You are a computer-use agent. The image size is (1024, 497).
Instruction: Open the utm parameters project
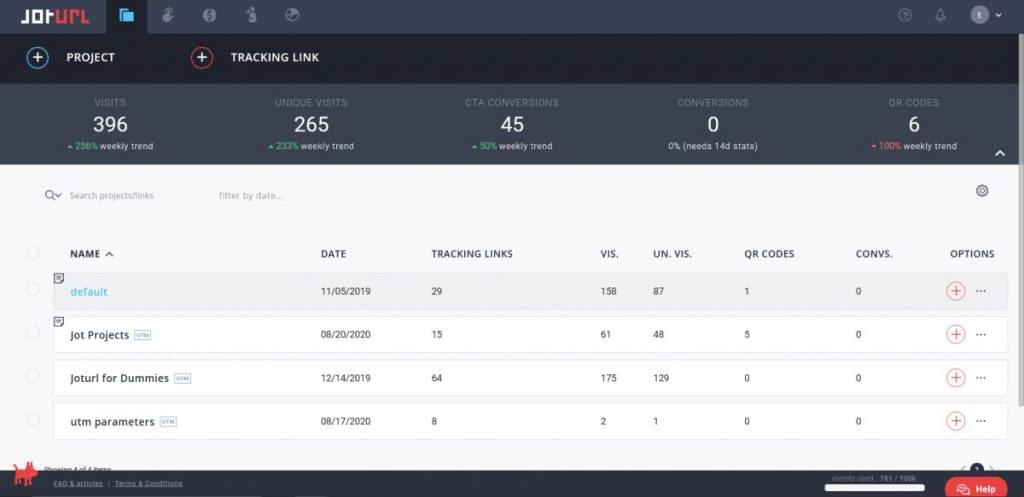(112, 422)
